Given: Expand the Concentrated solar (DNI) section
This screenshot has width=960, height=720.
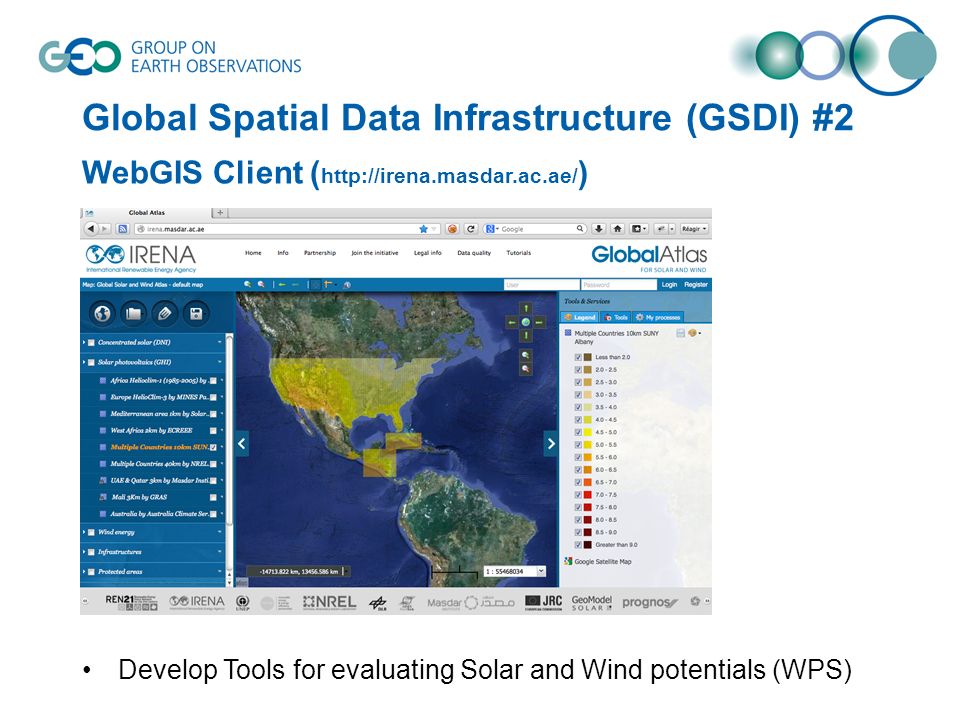Looking at the screenshot, I should point(84,343).
